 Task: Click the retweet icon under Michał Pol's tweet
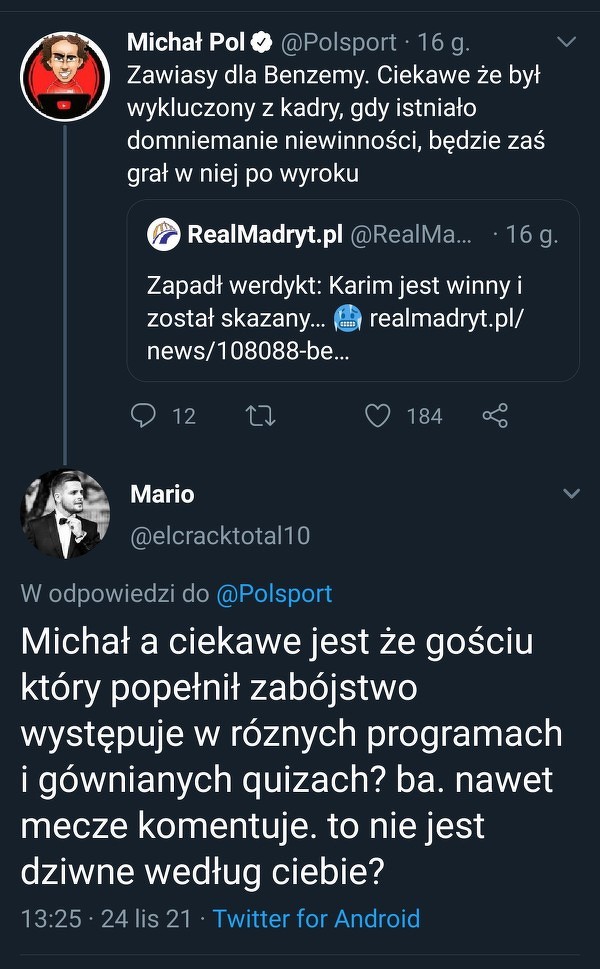point(259,415)
